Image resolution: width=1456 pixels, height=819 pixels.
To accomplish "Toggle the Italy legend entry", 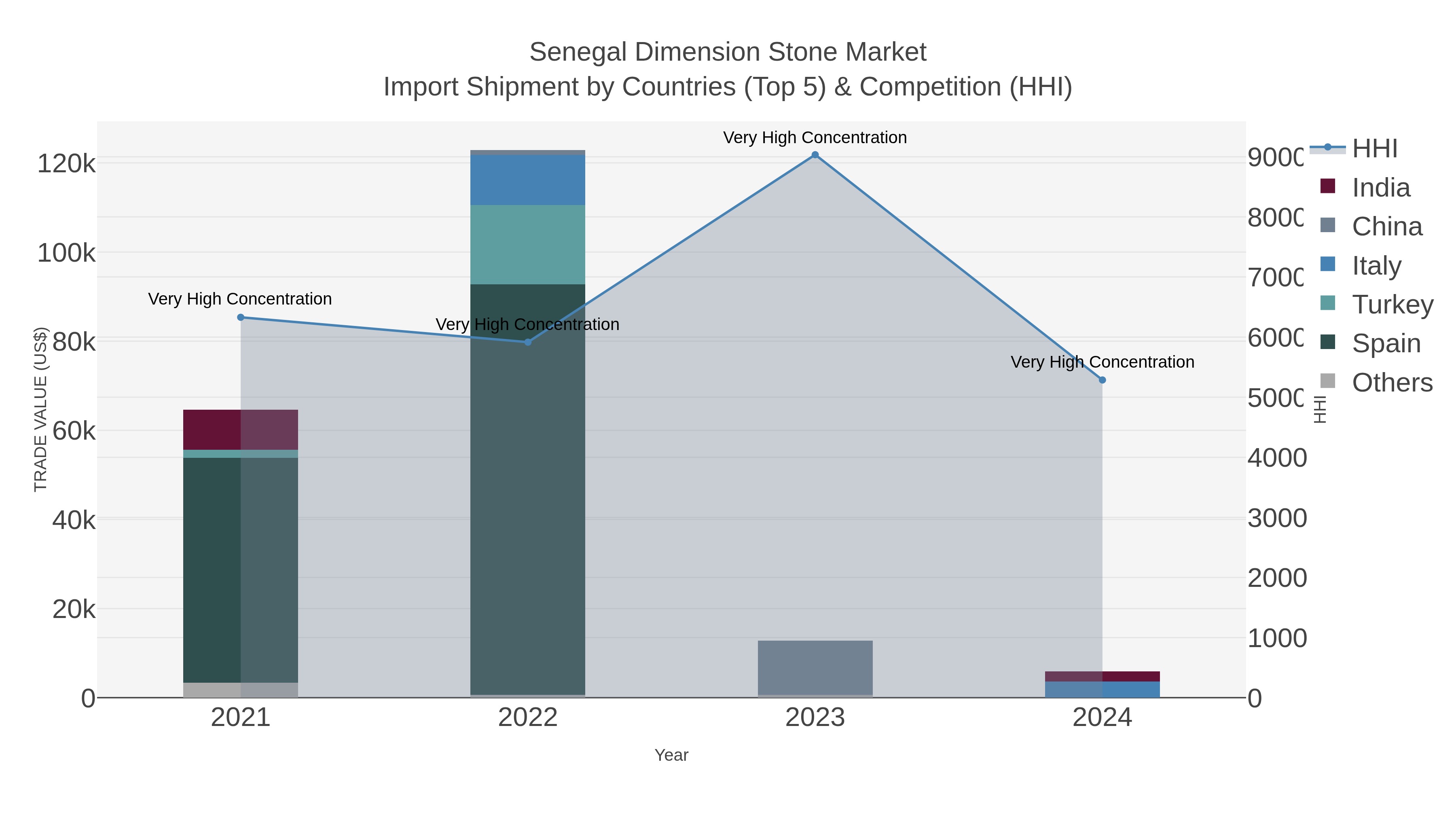I will (x=1361, y=266).
